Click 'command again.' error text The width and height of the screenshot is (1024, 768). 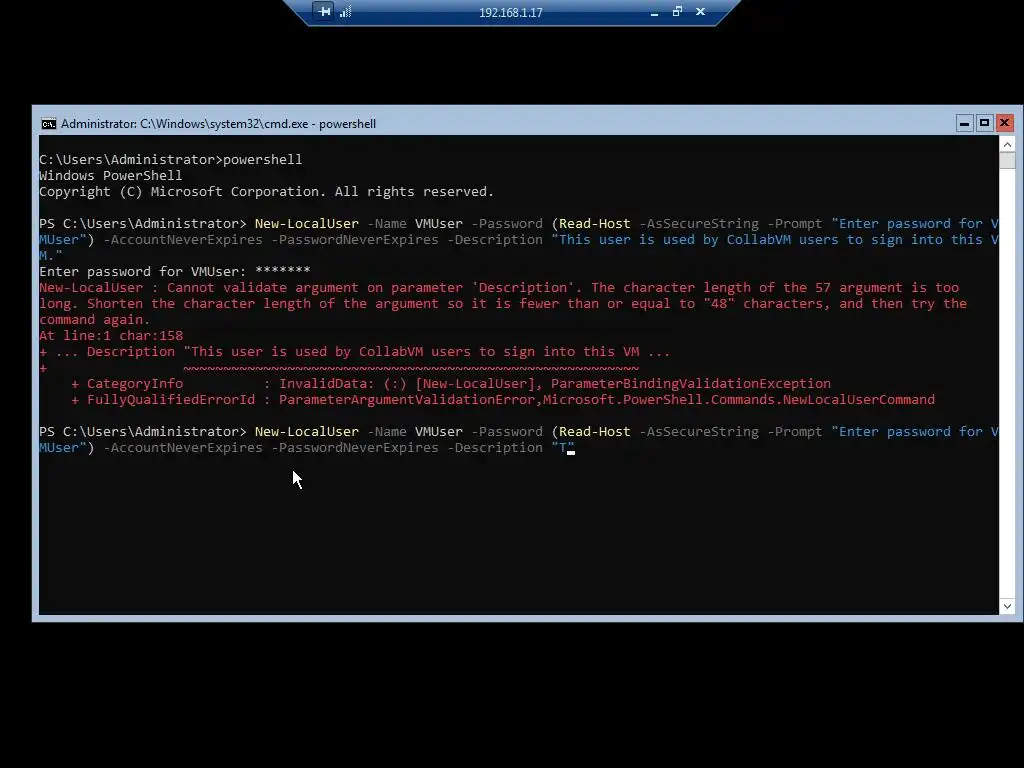coord(95,320)
